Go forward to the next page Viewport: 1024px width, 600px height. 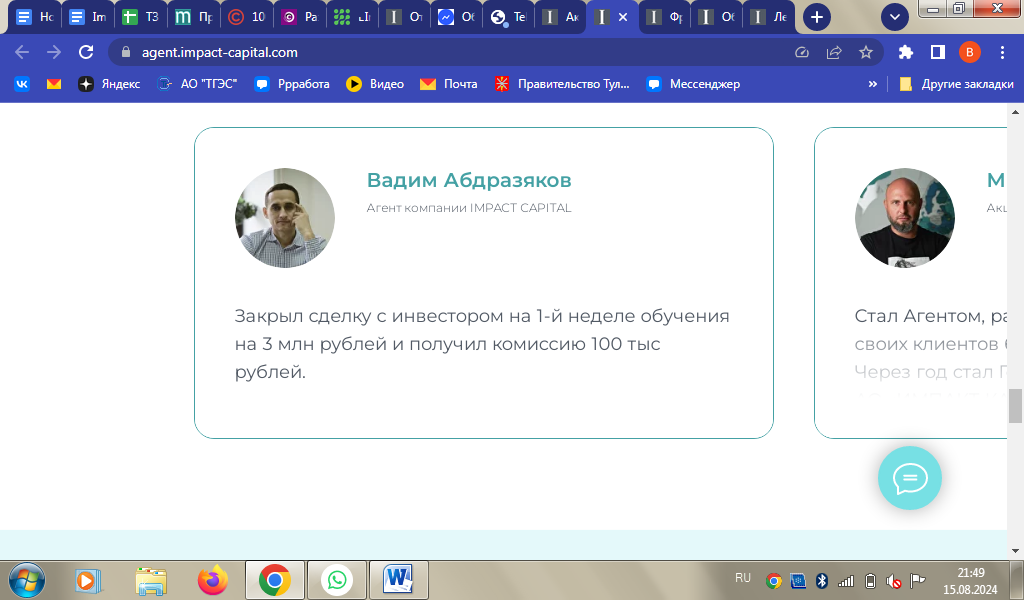click(x=54, y=52)
